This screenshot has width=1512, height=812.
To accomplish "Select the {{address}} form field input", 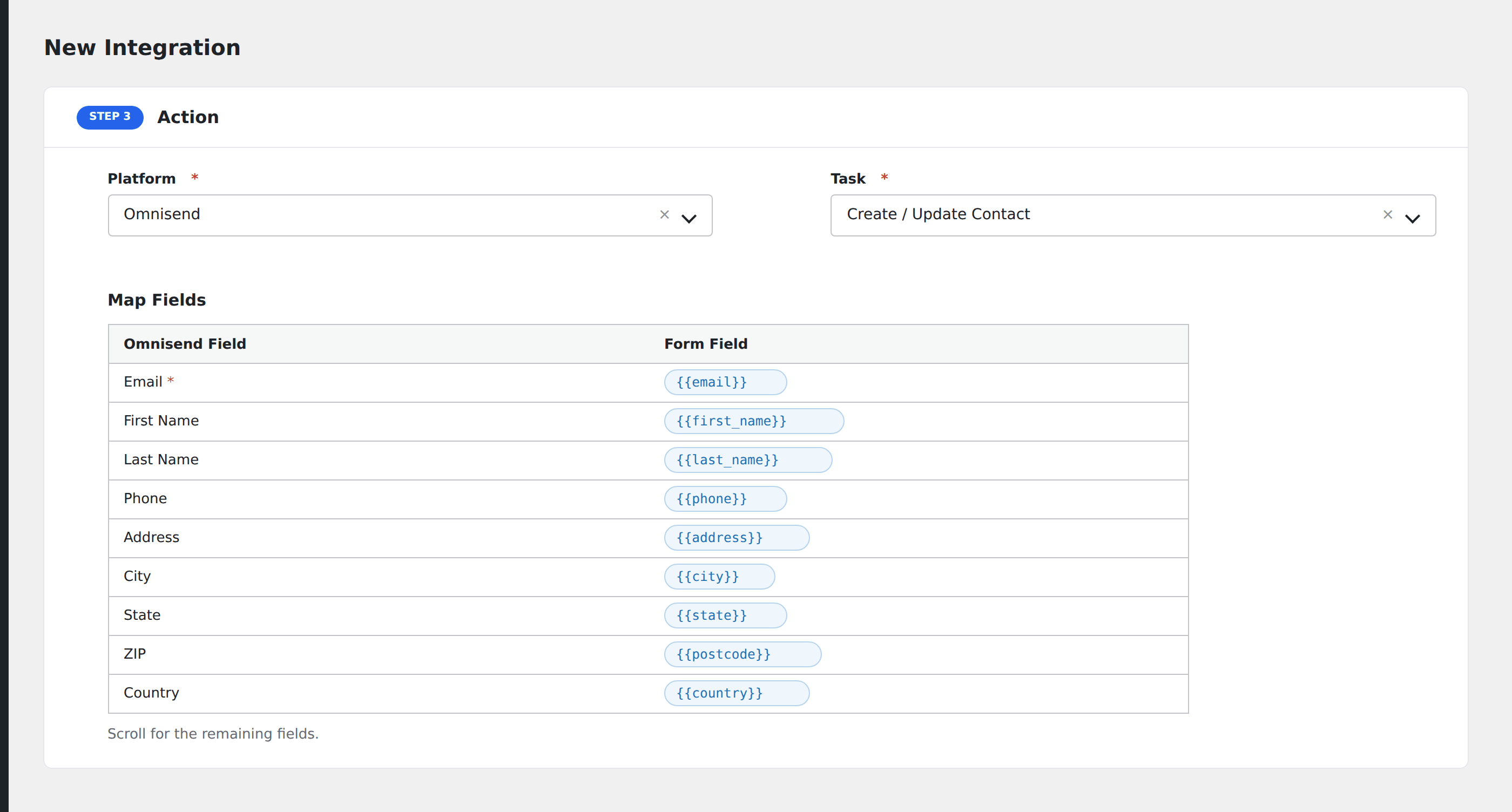I will [x=737, y=537].
